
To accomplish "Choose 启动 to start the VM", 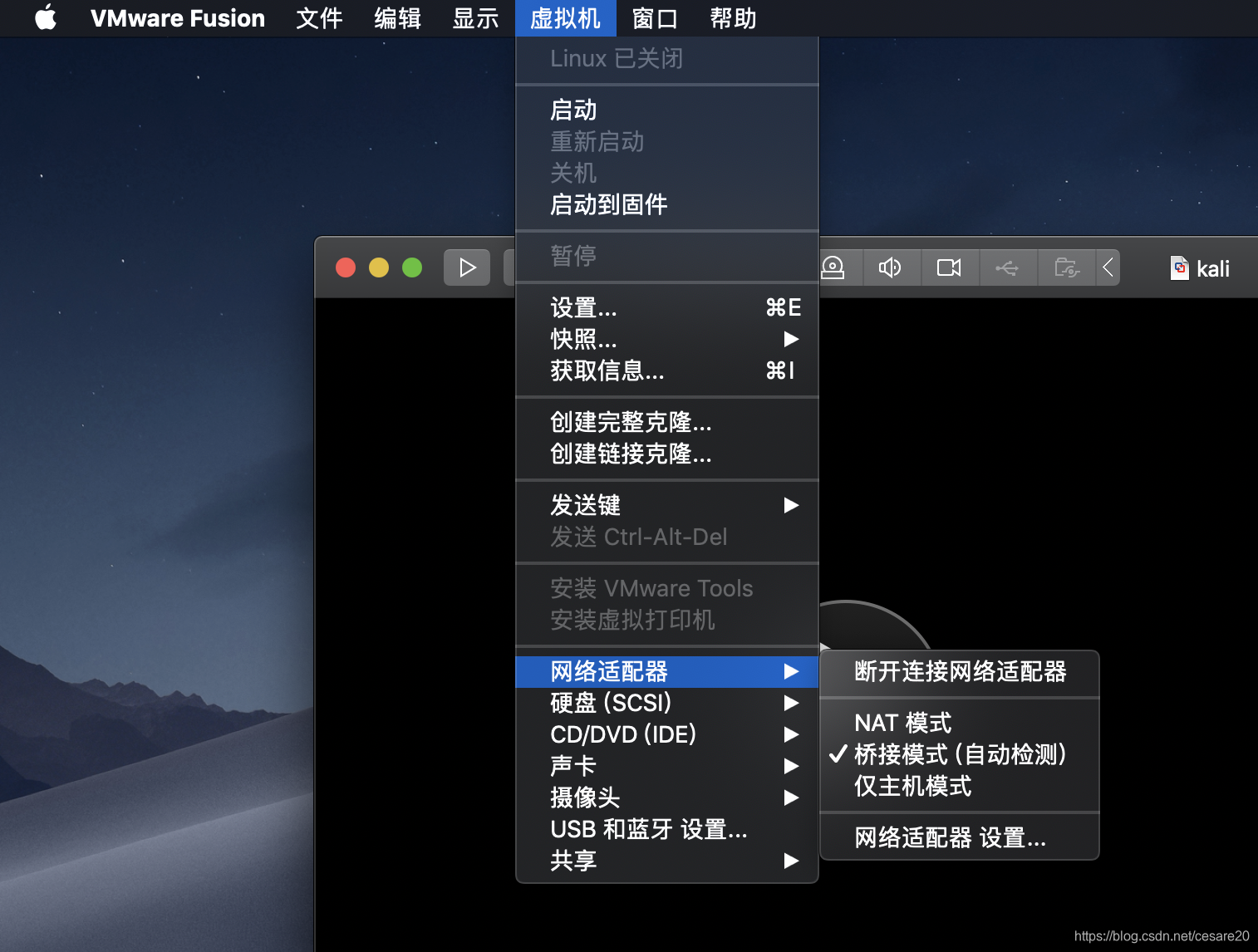I will [x=667, y=110].
